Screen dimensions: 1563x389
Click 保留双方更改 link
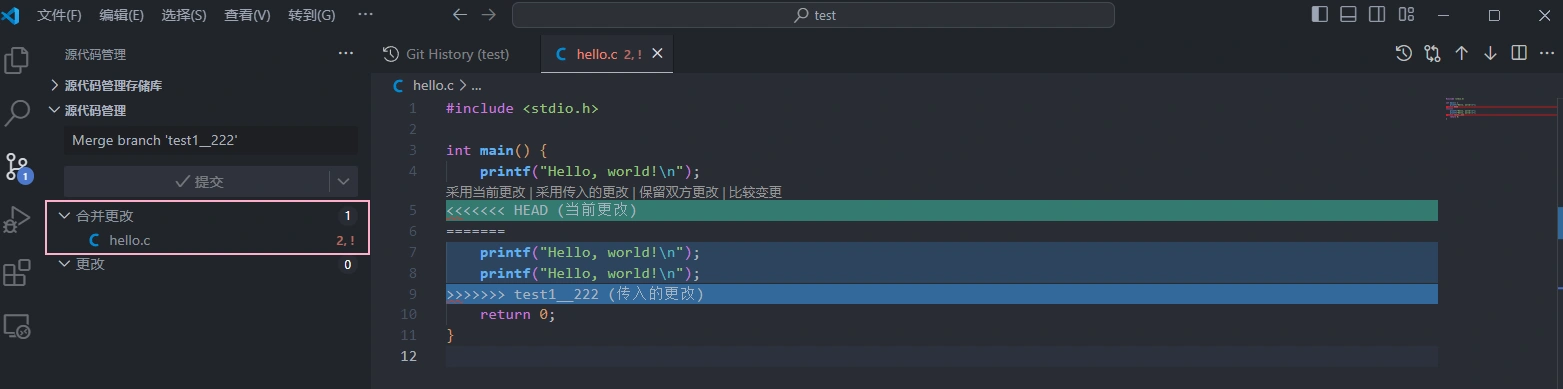tap(679, 192)
